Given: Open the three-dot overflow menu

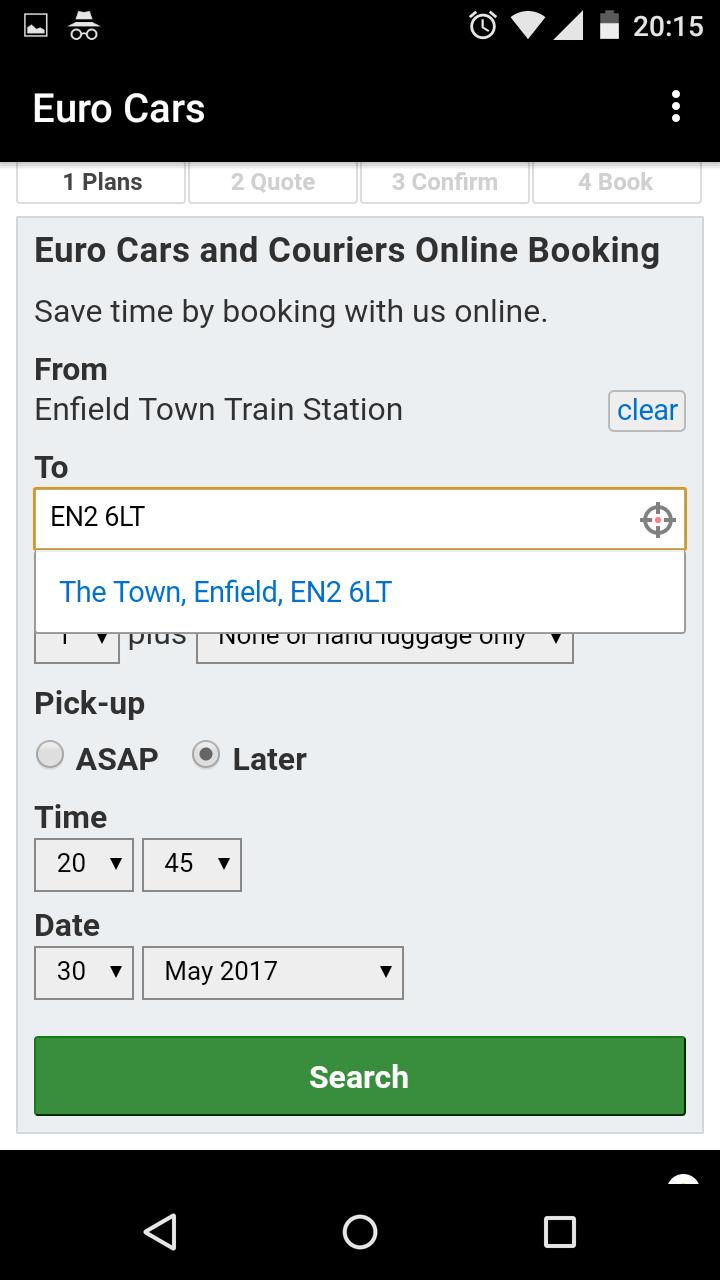Looking at the screenshot, I should pos(676,106).
